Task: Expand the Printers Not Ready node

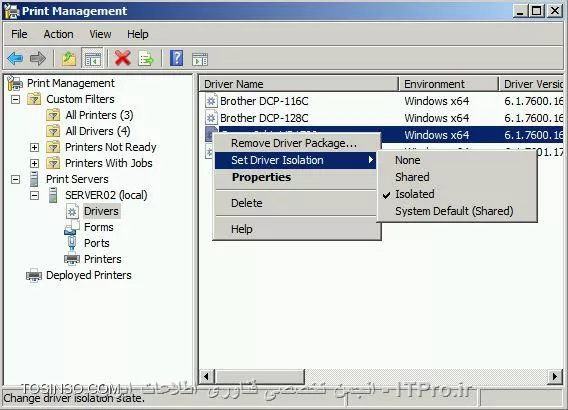Action: click(34, 147)
